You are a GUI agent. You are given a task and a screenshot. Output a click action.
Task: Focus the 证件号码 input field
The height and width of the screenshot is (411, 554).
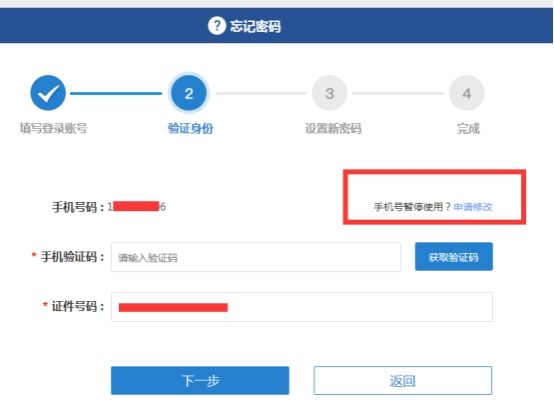pyautogui.click(x=302, y=307)
